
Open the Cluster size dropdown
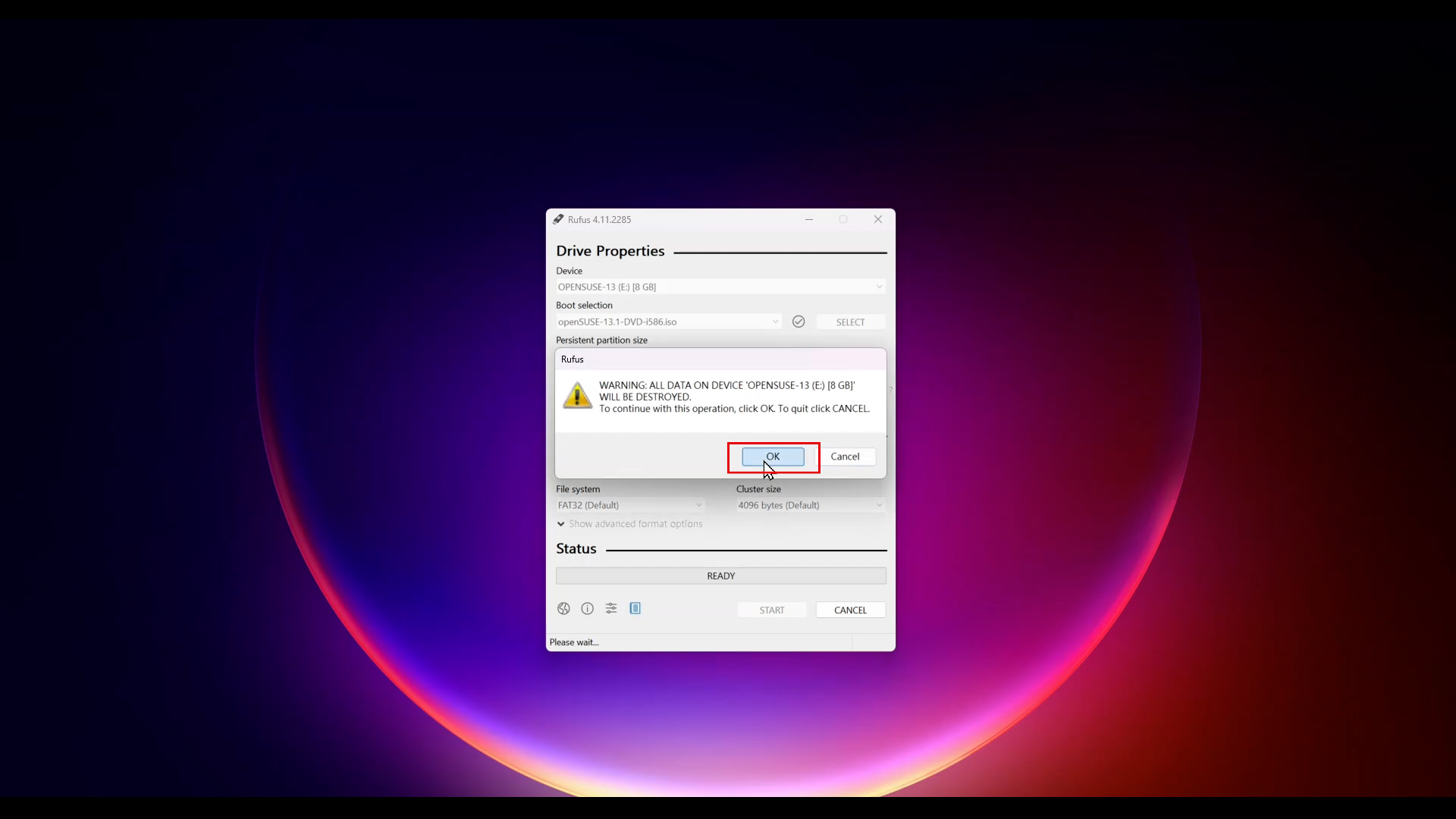pos(810,505)
